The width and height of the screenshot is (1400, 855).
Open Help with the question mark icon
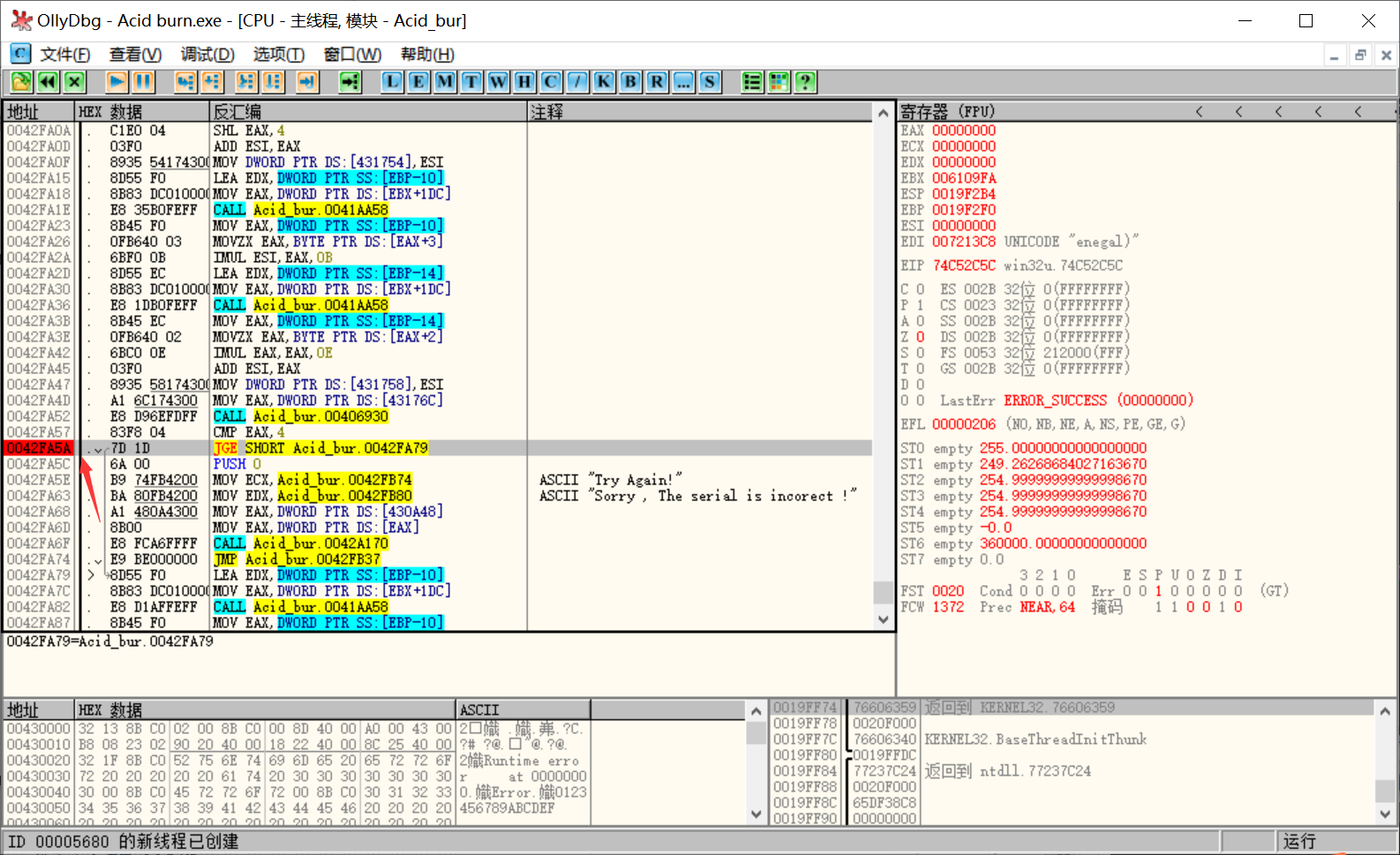(805, 82)
